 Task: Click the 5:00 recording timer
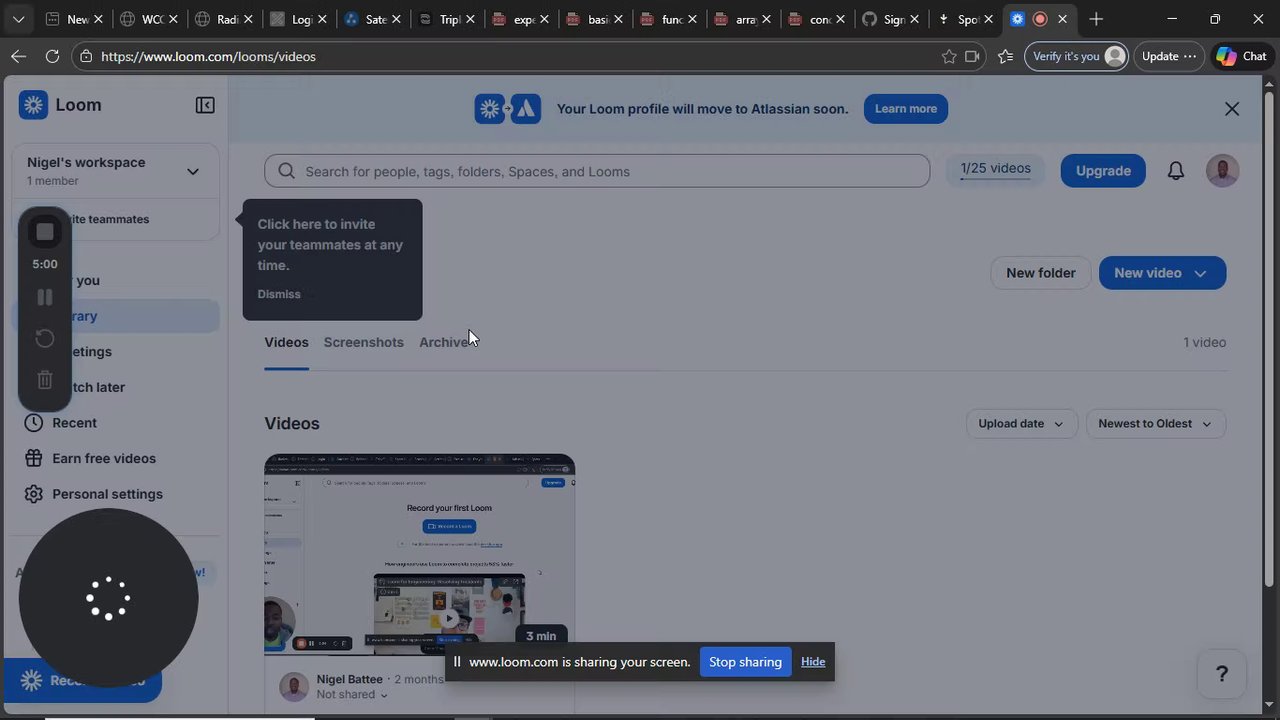click(45, 264)
